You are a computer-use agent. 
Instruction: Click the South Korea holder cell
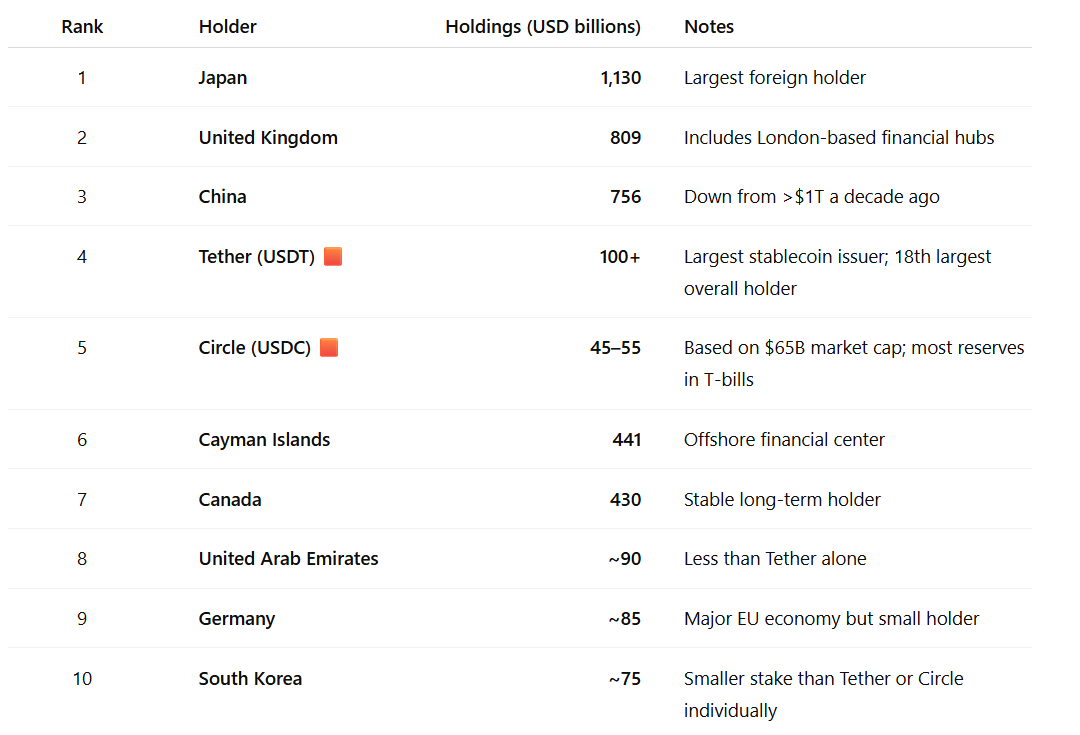250,679
